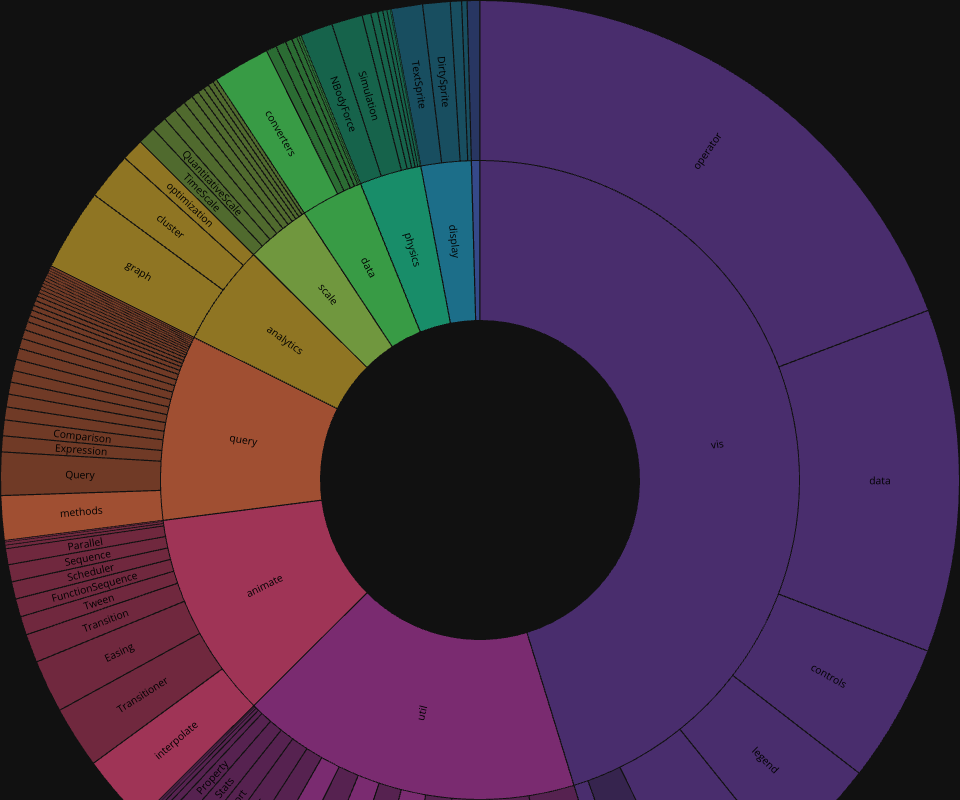Open the analytics segment

coord(284,340)
